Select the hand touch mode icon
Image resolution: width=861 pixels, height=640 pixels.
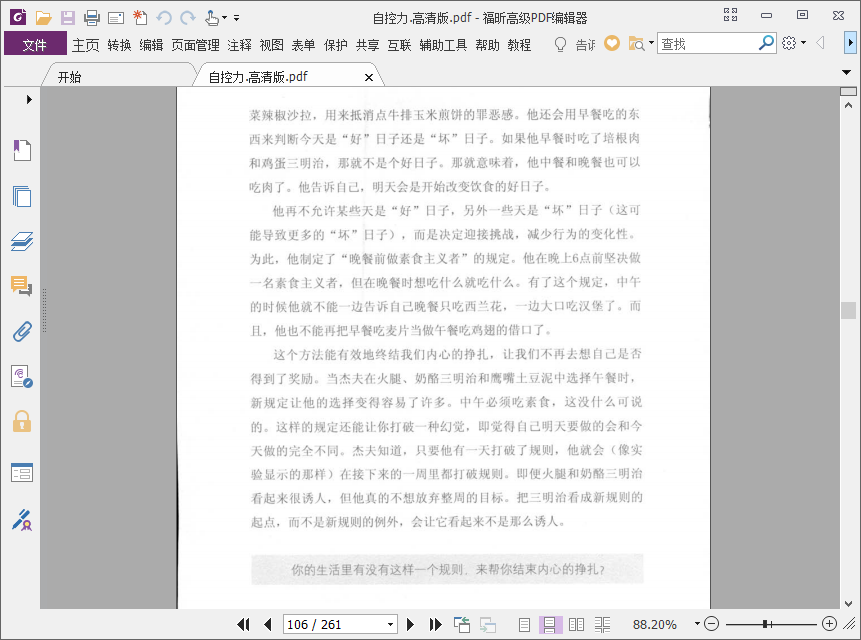point(212,18)
